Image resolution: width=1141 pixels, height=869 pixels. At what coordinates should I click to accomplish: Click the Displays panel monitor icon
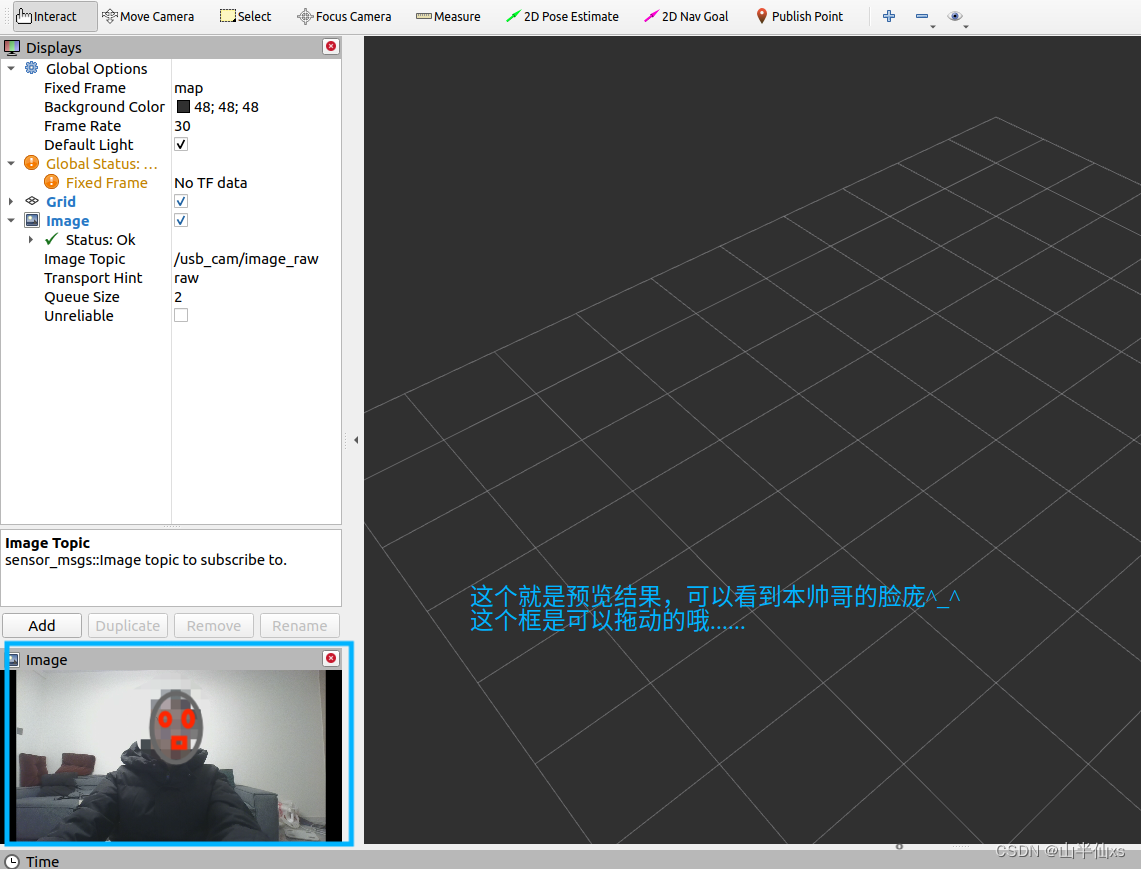click(x=12, y=47)
